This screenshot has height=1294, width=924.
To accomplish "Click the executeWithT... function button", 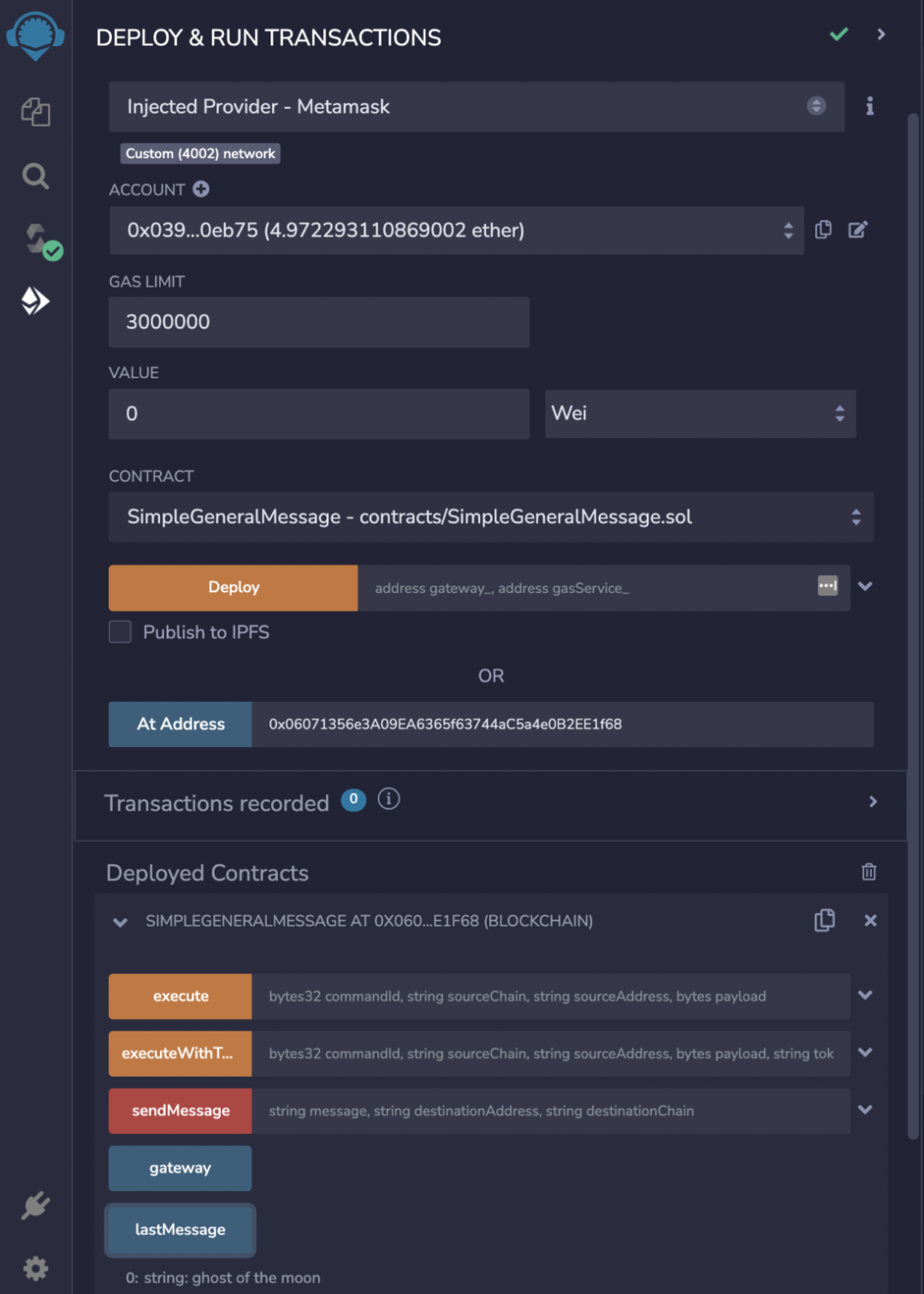I will (x=180, y=1054).
